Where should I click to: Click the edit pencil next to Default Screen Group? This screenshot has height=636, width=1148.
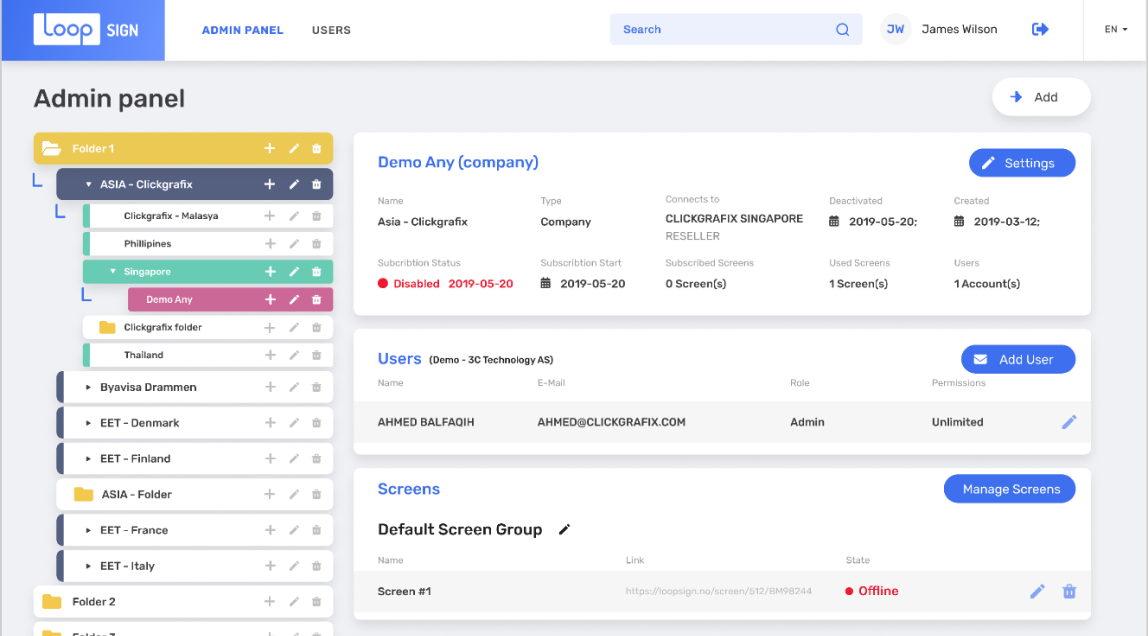pyautogui.click(x=565, y=529)
